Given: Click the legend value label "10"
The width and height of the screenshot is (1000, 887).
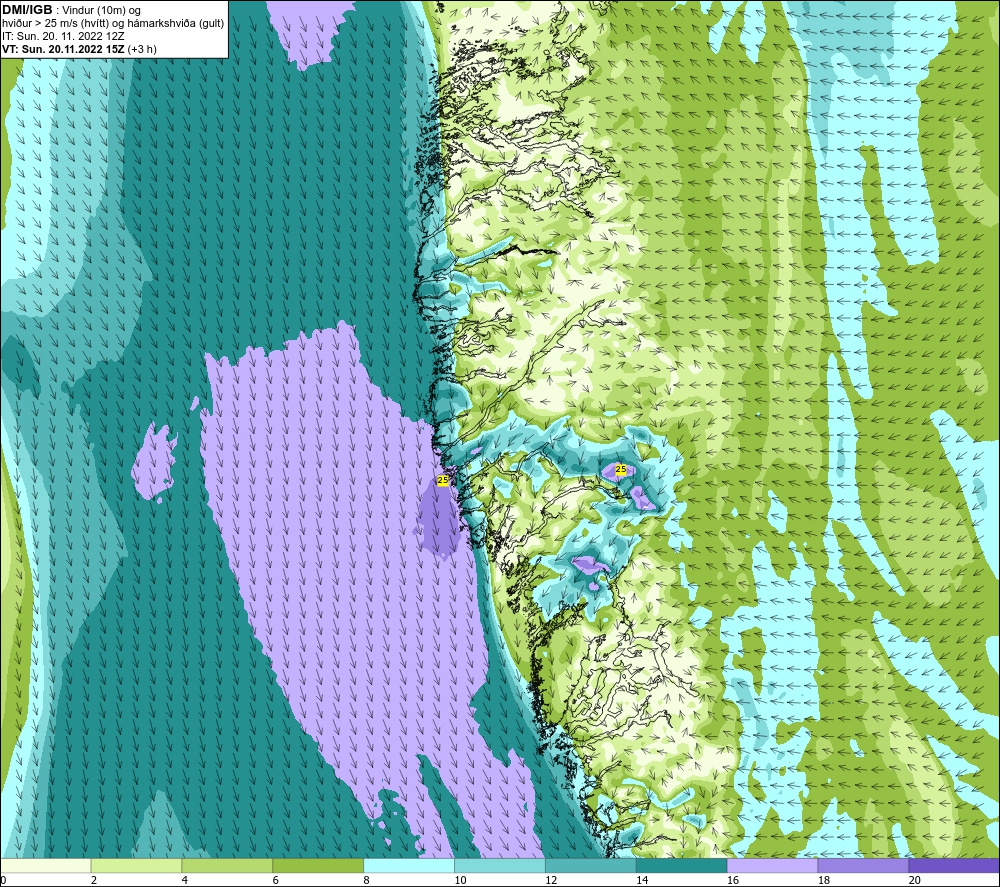Looking at the screenshot, I should click(x=460, y=880).
